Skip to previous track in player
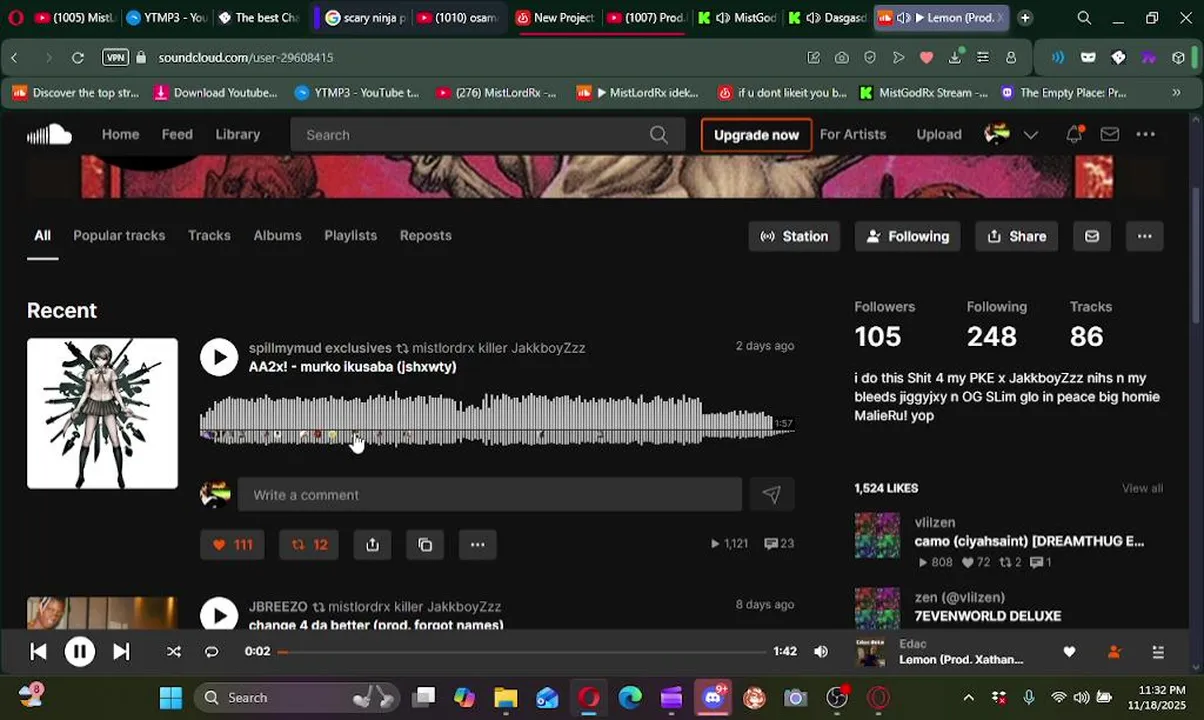 pyautogui.click(x=38, y=652)
